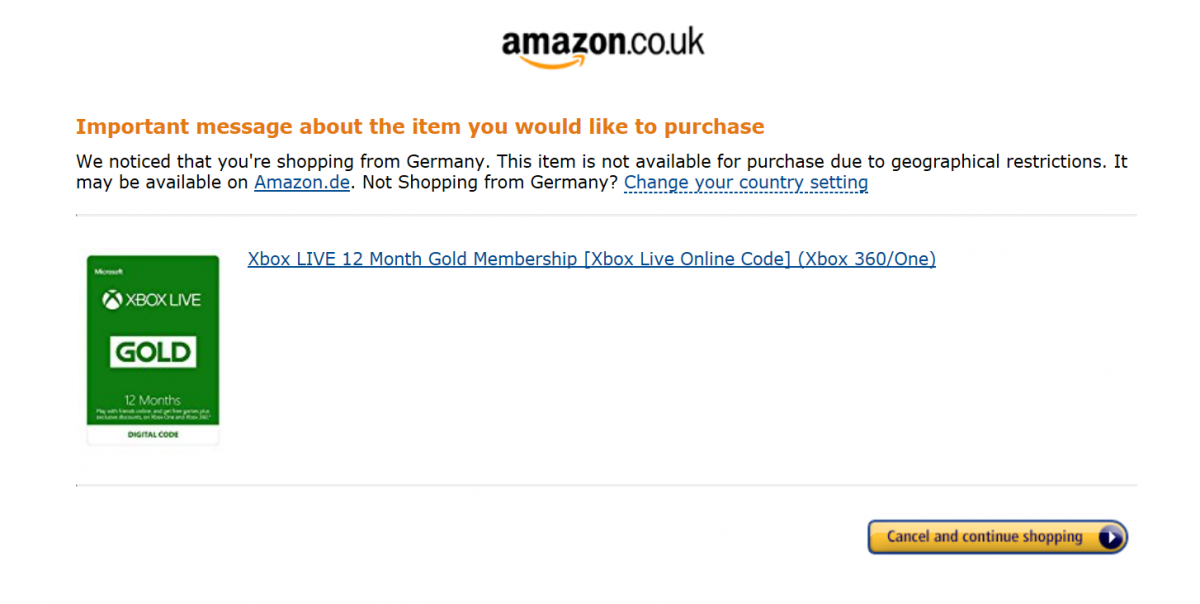The image size is (1200, 604).
Task: Open the Change your country setting link
Action: (746, 183)
